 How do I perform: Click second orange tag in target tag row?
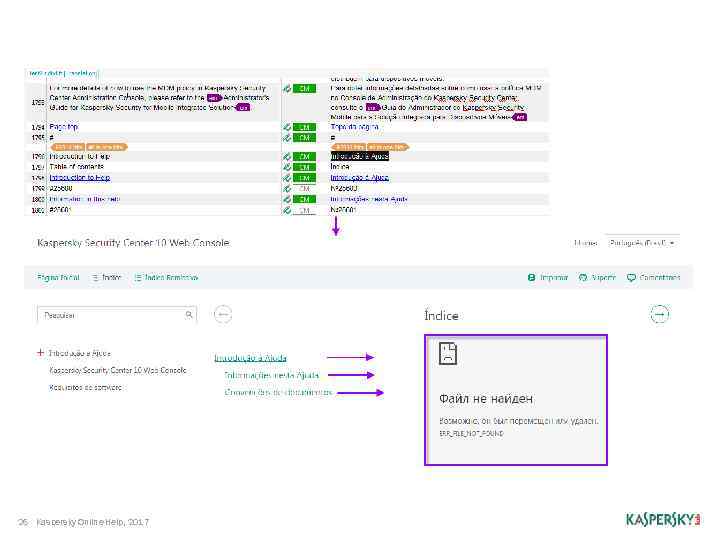[x=388, y=147]
